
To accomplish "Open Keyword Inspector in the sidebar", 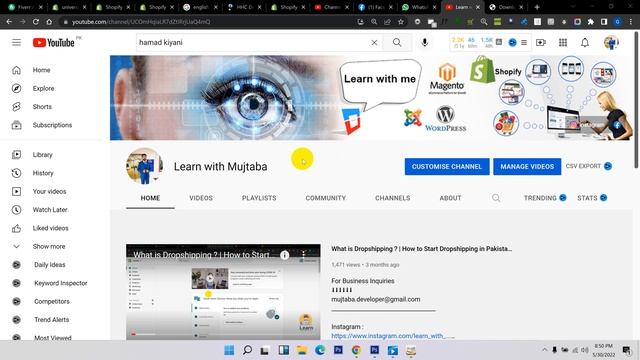I will click(x=60, y=283).
